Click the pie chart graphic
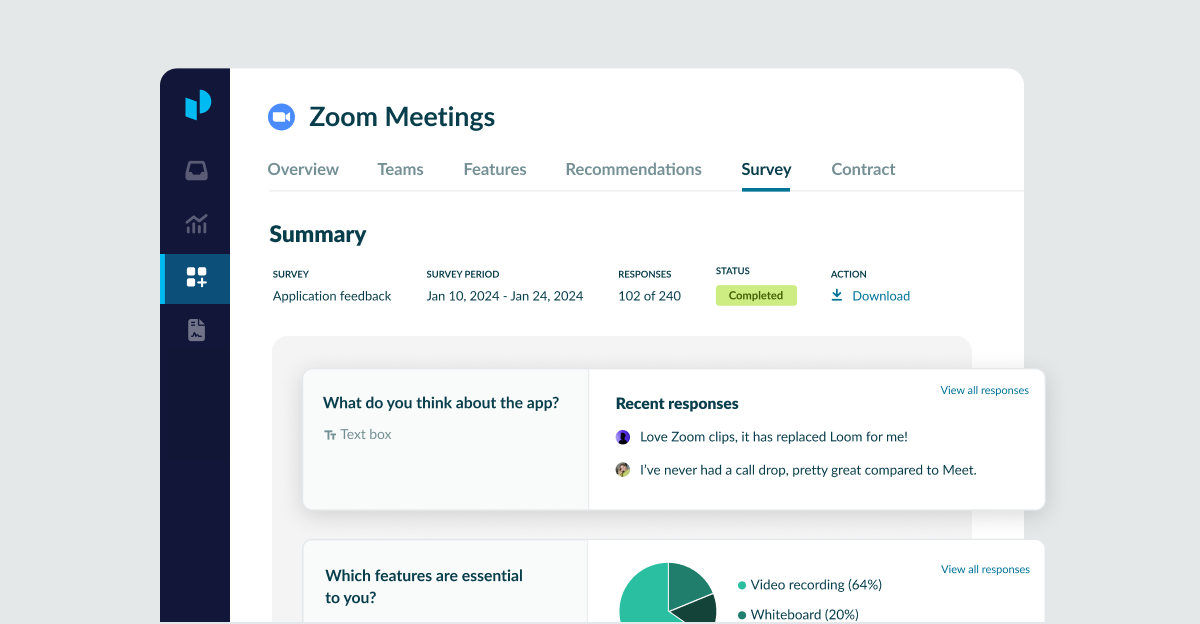 click(x=667, y=594)
